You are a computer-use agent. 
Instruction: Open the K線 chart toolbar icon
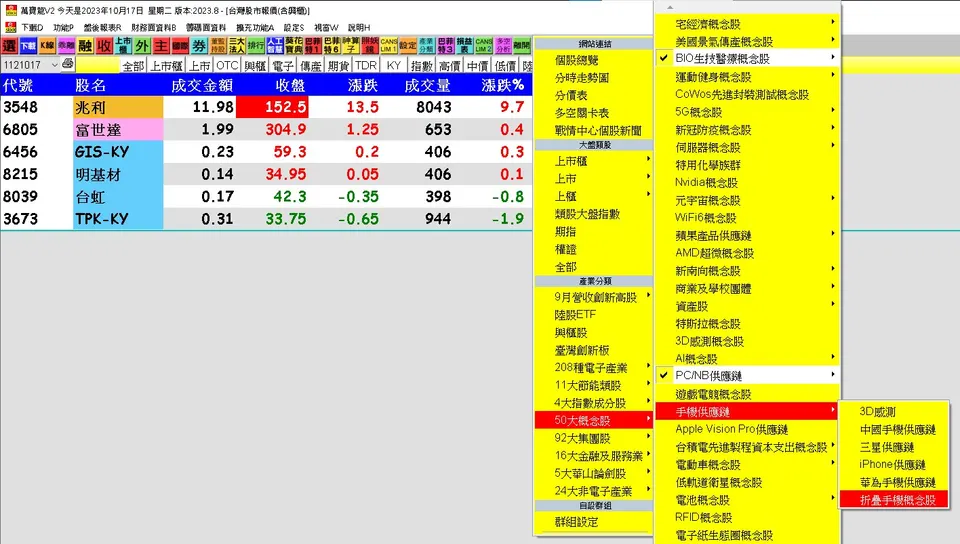pyautogui.click(x=47, y=46)
